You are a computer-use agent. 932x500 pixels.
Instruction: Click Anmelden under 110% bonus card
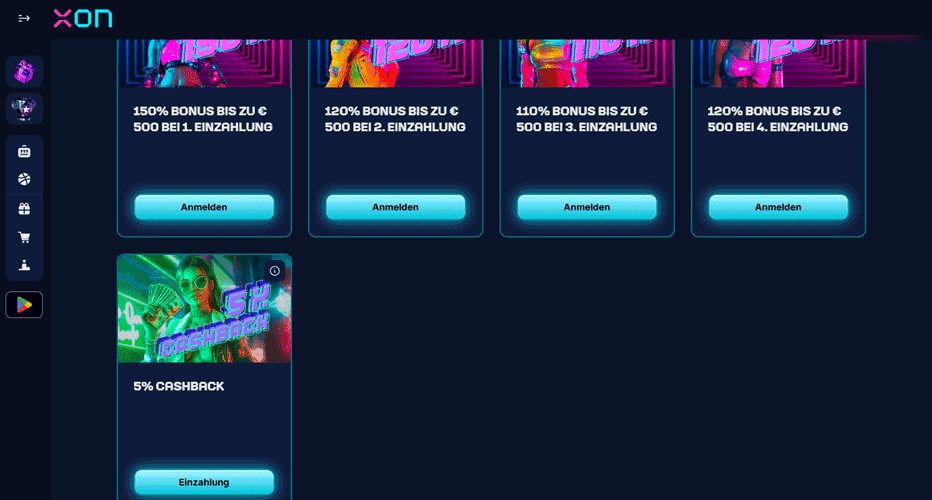(587, 207)
